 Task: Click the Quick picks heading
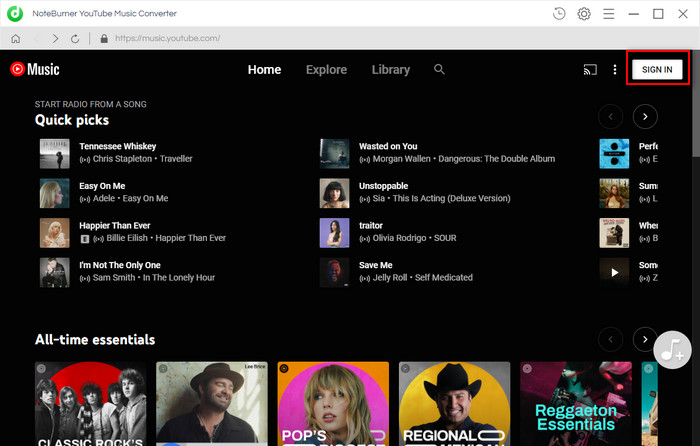coord(72,120)
